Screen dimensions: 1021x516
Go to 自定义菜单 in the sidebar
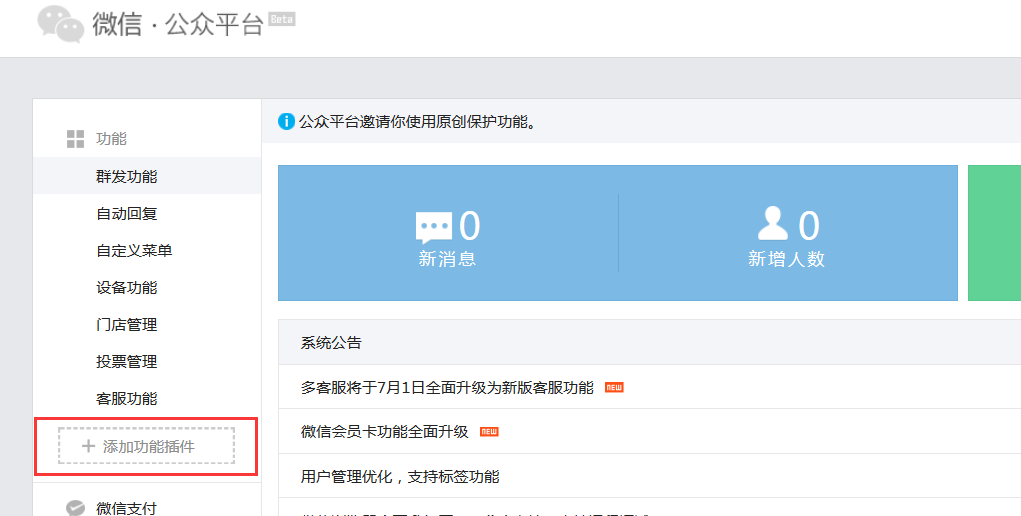[134, 250]
